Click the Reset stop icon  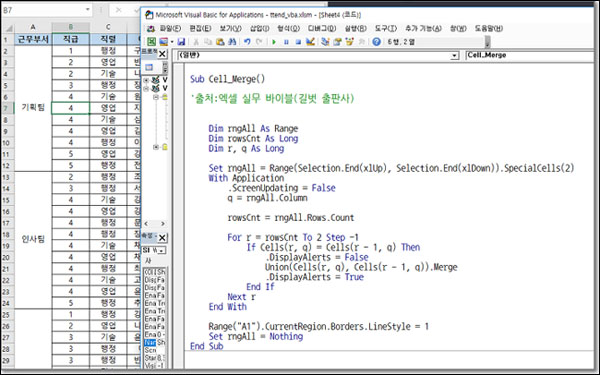pos(298,42)
